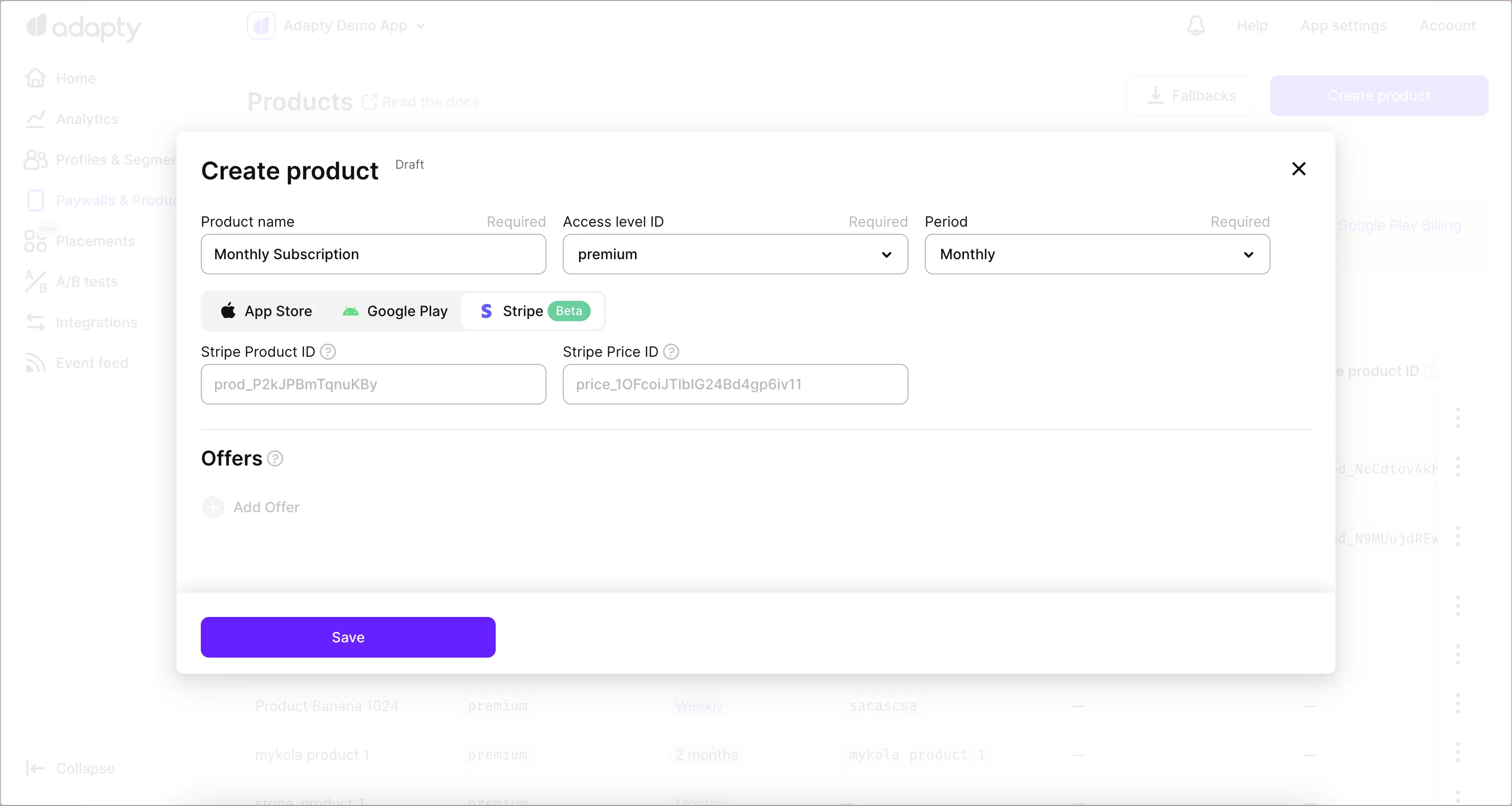This screenshot has height=806, width=1512.
Task: Switch to the Google Play tab
Action: tap(395, 312)
